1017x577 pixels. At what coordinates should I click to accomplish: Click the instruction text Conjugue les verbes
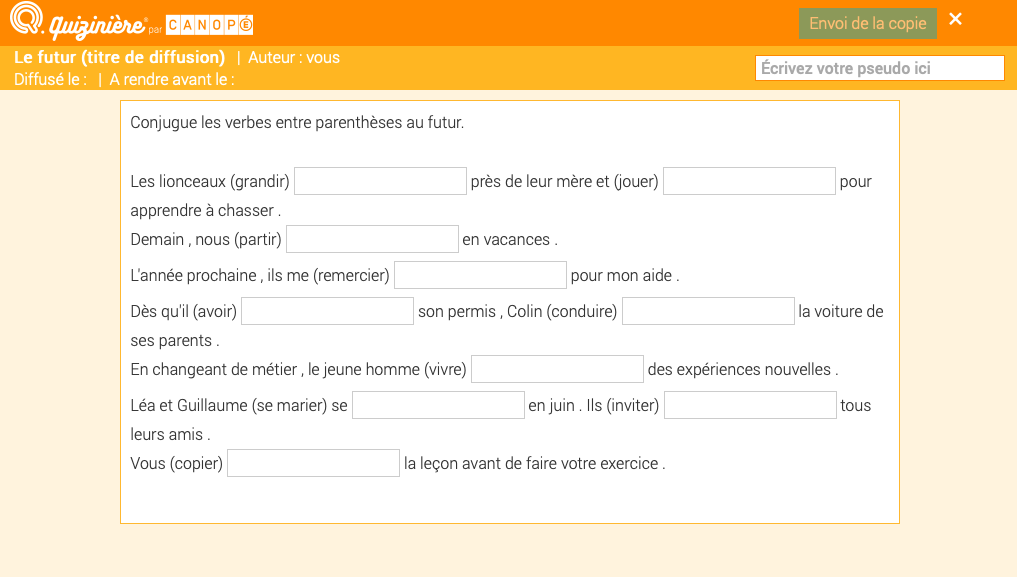pyautogui.click(x=297, y=123)
